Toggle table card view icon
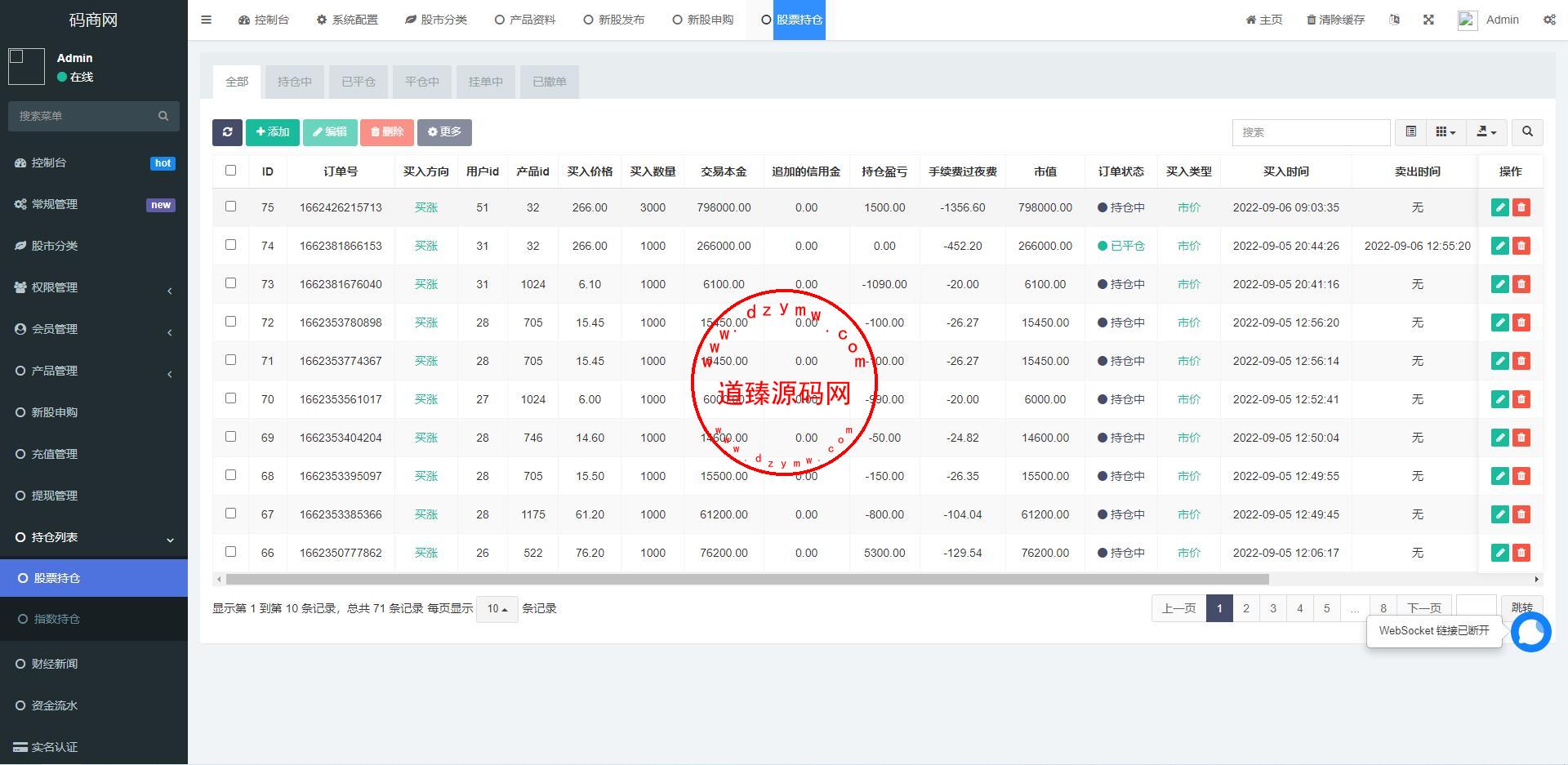The image size is (1568, 765). pos(1410,131)
